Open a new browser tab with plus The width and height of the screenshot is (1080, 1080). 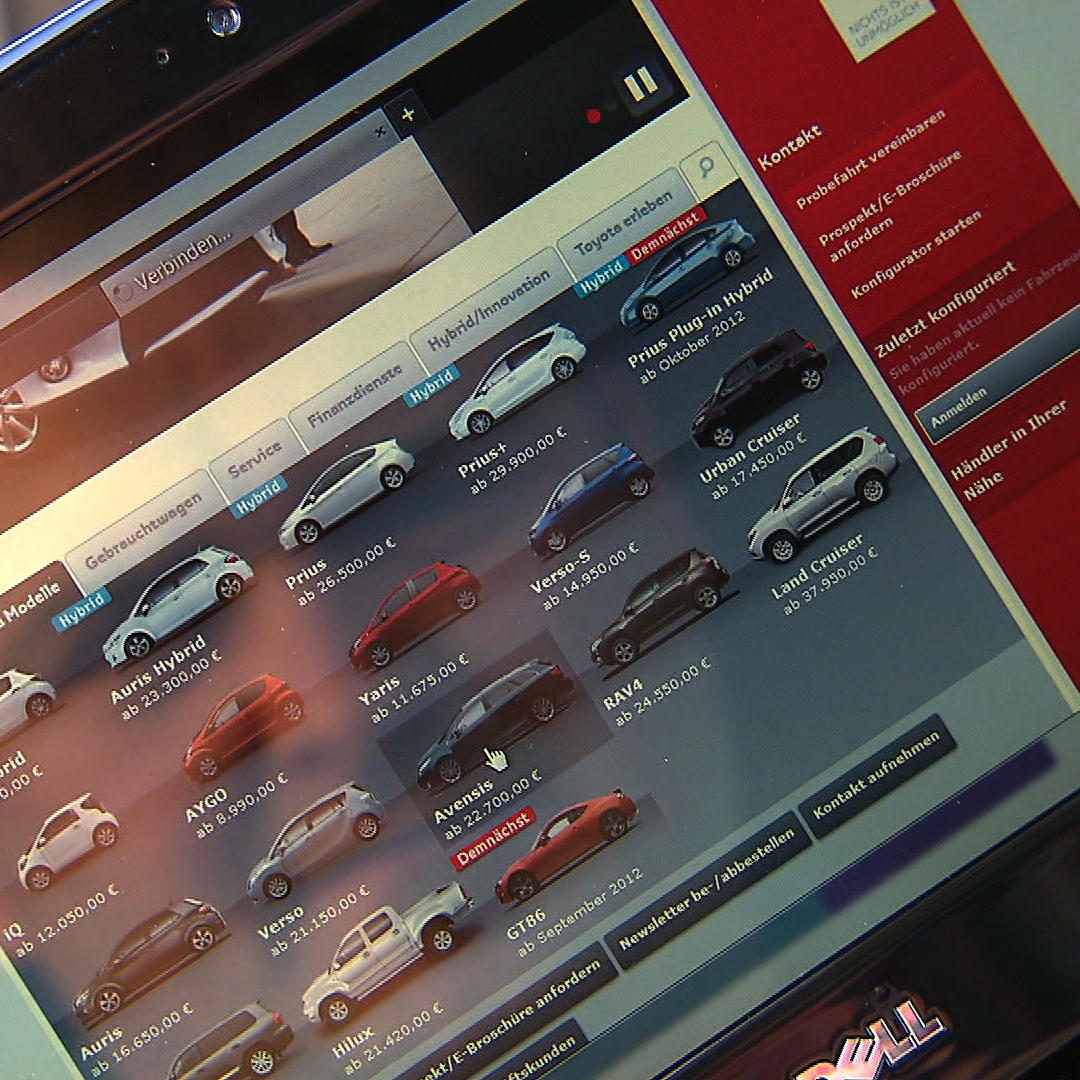(408, 114)
